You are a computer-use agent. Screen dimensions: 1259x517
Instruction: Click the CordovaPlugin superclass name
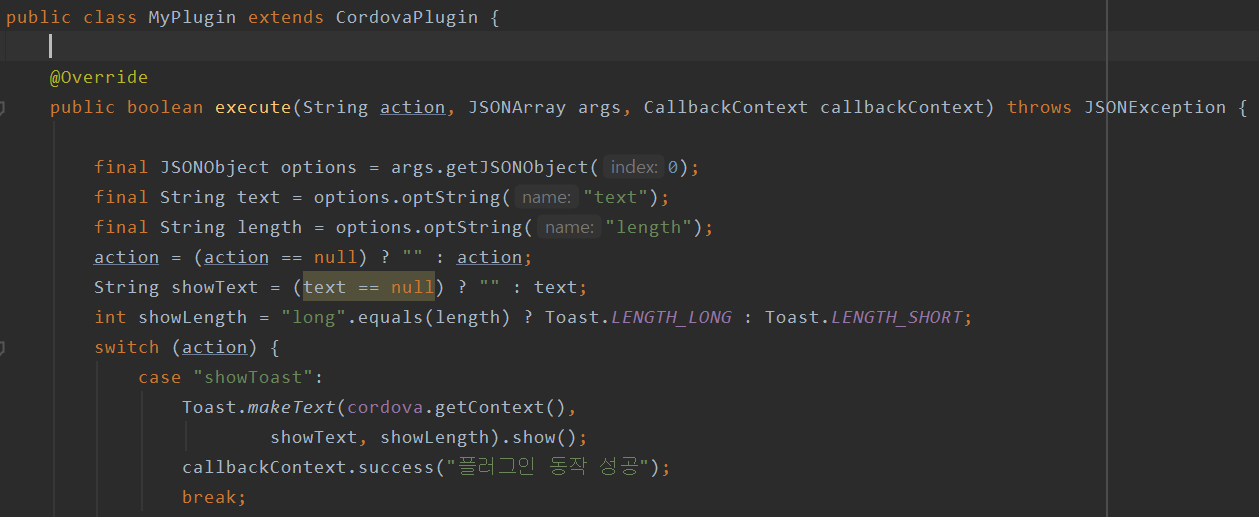coord(407,17)
